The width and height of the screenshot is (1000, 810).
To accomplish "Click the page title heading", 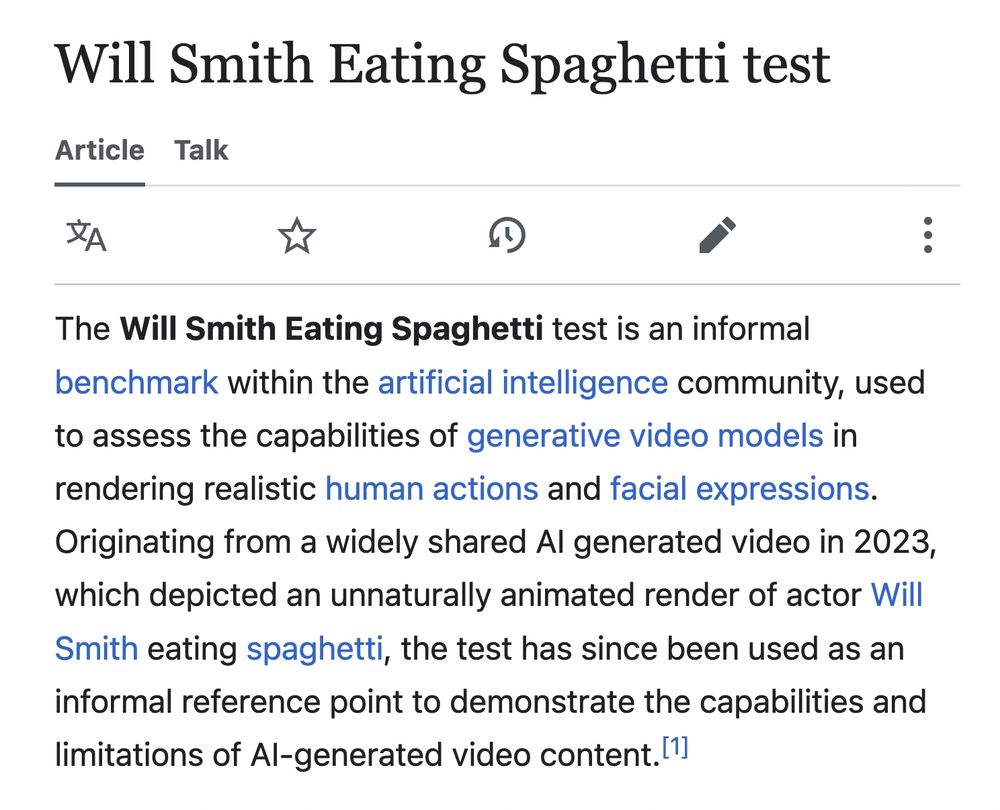I will point(442,64).
